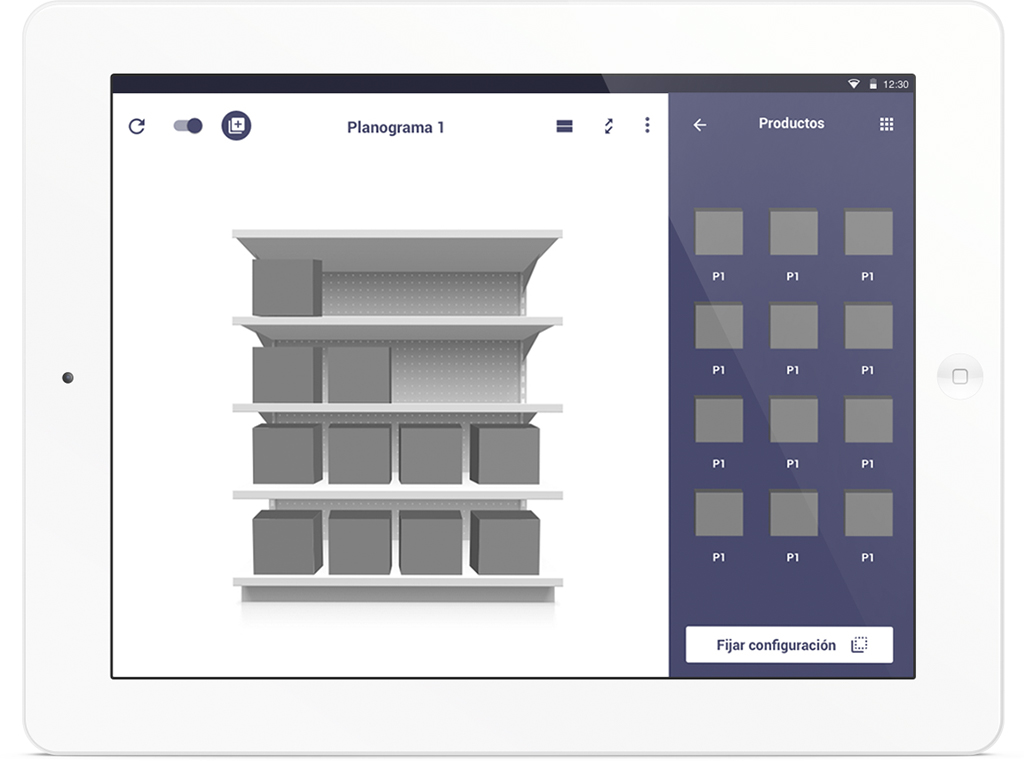Click the add planogram round icon
The image size is (1024, 761).
(236, 126)
